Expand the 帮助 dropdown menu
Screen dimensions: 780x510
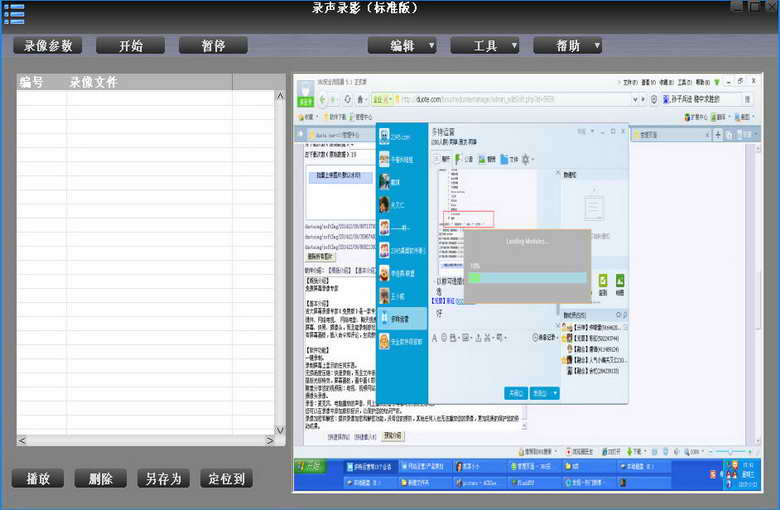click(568, 46)
